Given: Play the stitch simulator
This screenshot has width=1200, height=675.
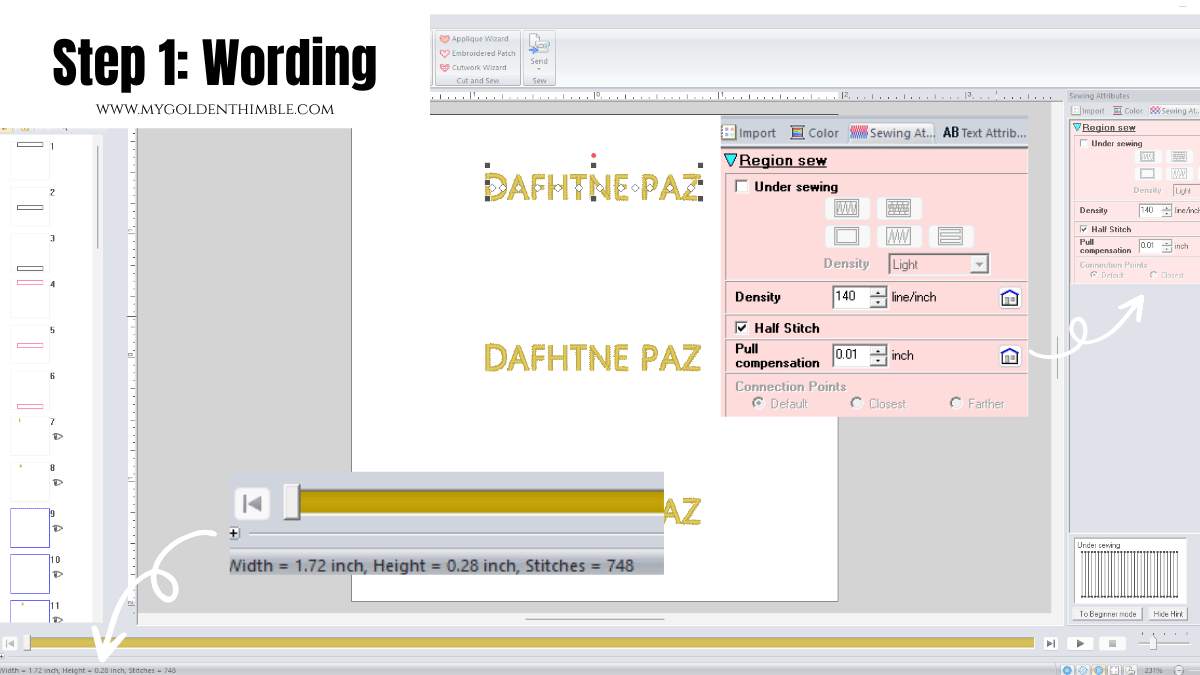Looking at the screenshot, I should pyautogui.click(x=1081, y=643).
